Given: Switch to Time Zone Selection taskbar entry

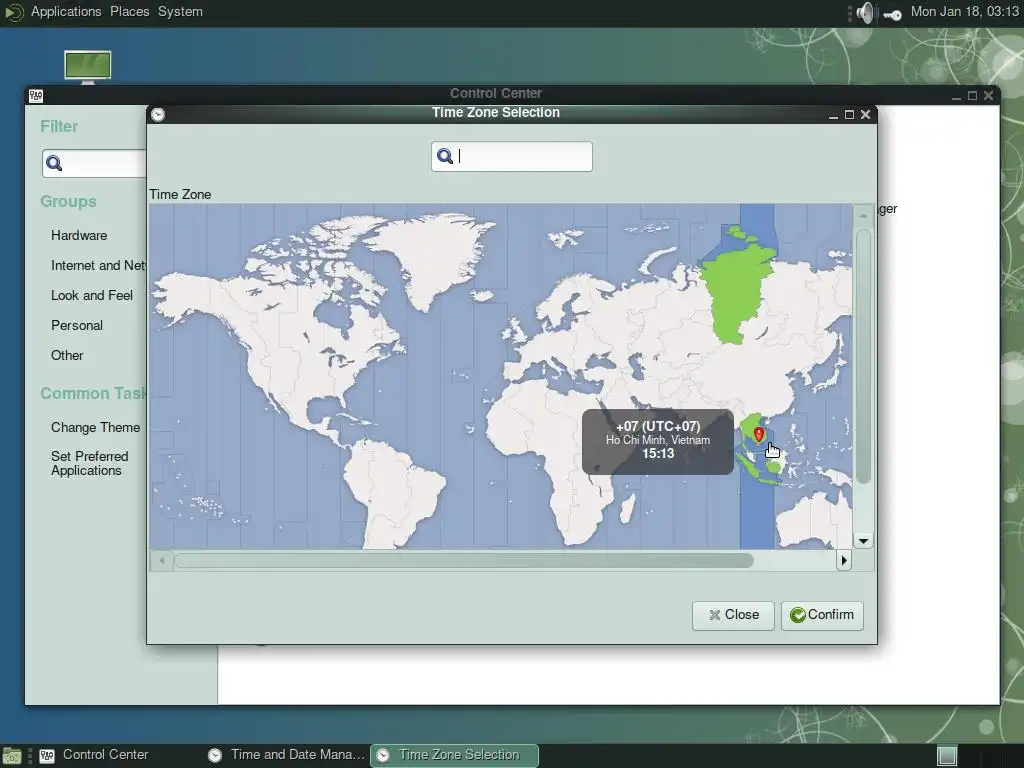Looking at the screenshot, I should [455, 755].
